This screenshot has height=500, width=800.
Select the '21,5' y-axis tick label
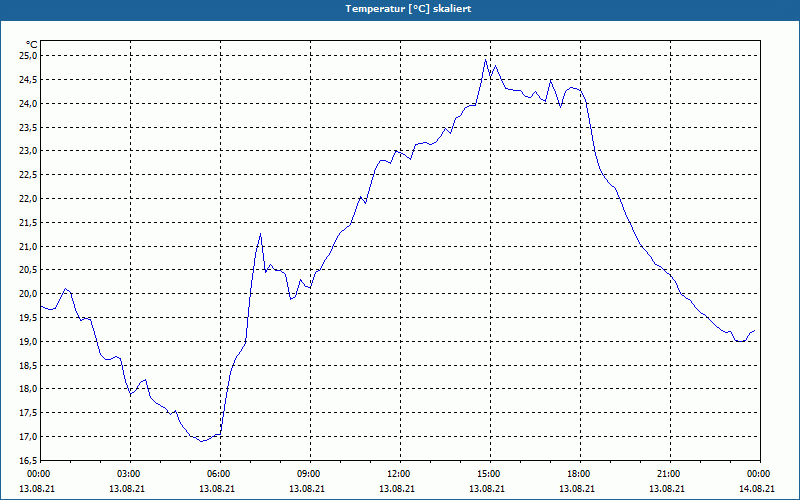(x=28, y=222)
